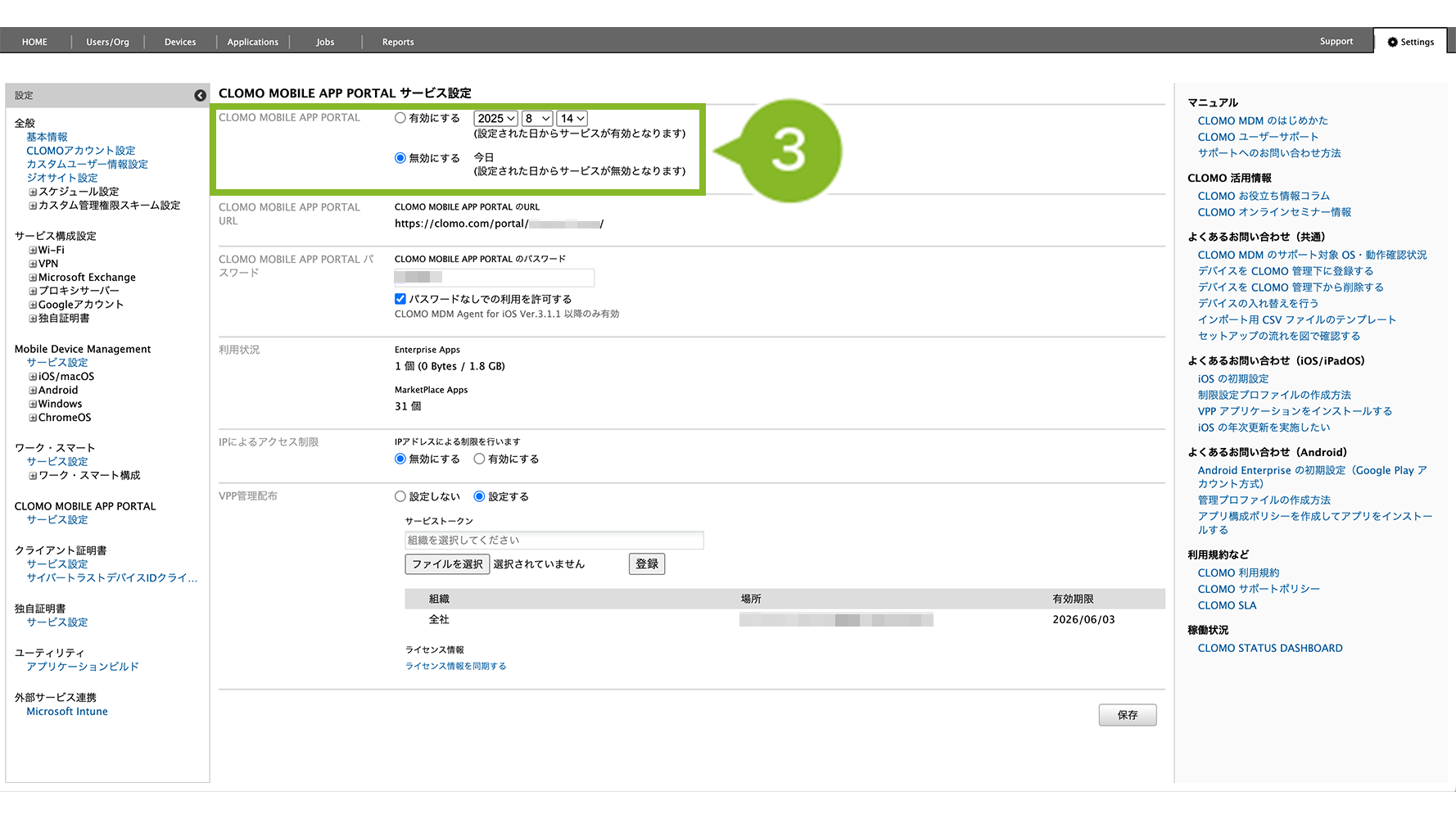1456x819 pixels.
Task: Click the ファイルを選択 button
Action: pos(447,564)
